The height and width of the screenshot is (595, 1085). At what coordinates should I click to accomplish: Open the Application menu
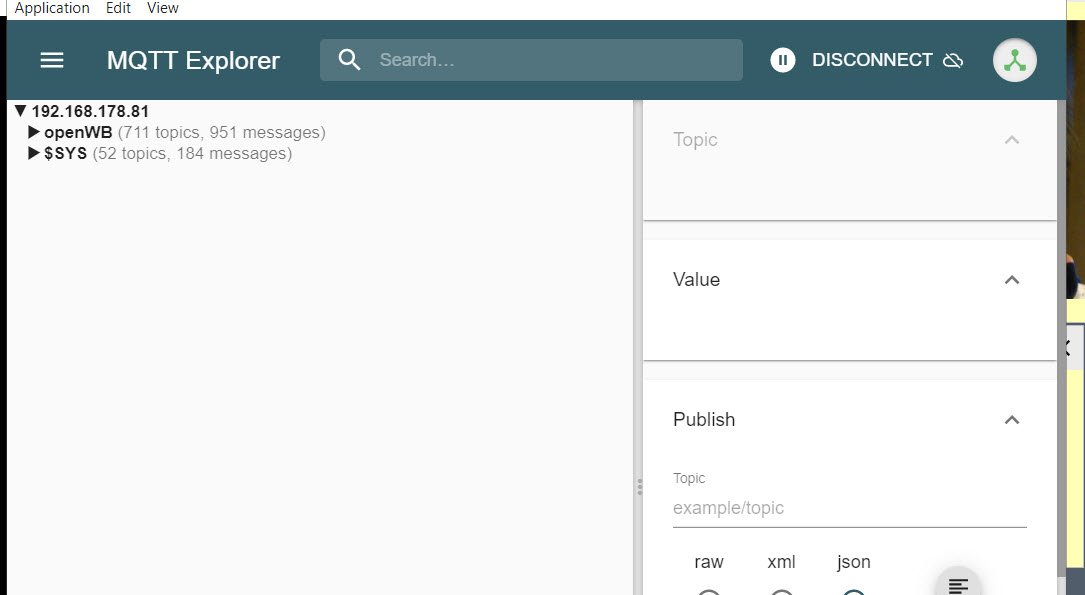(x=52, y=8)
